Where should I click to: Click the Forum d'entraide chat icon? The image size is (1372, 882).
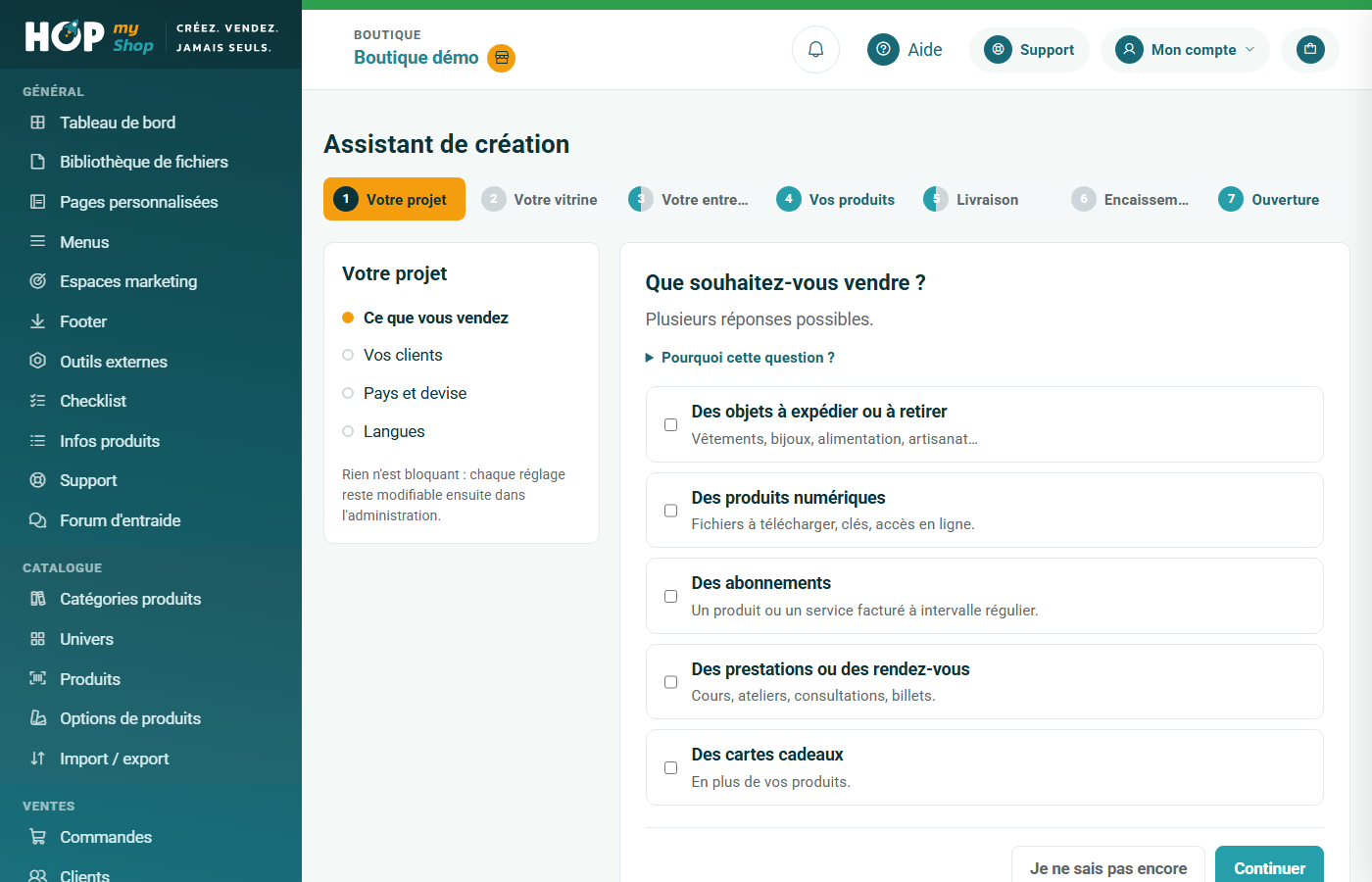pyautogui.click(x=37, y=520)
